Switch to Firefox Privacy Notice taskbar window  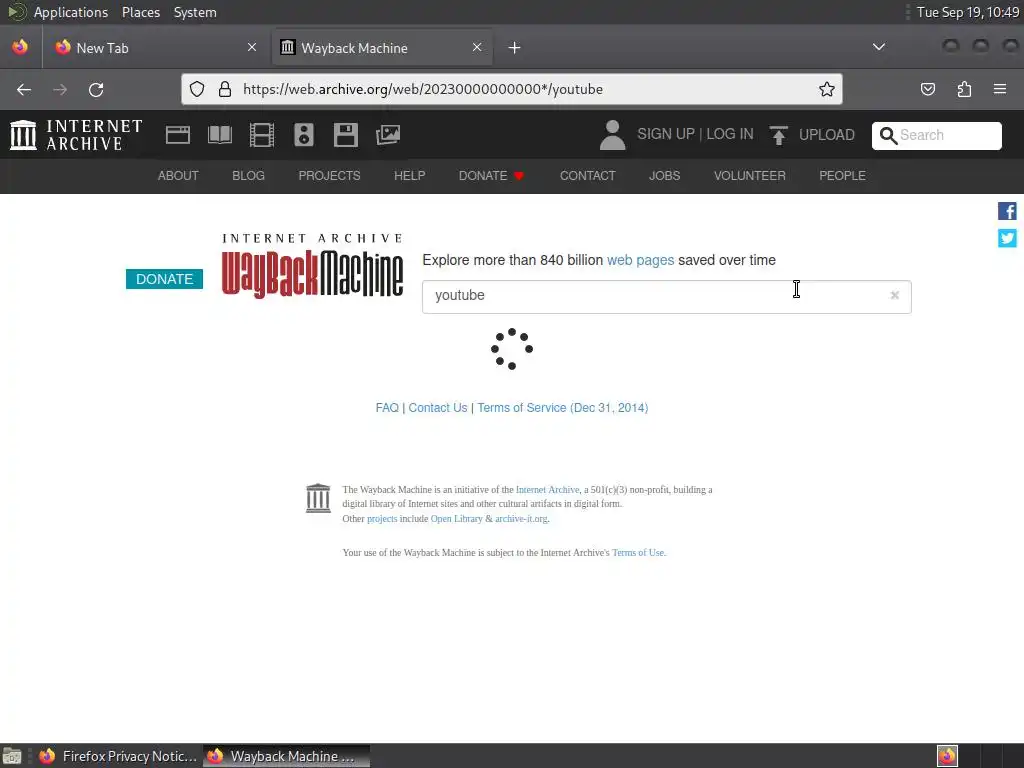coord(119,756)
